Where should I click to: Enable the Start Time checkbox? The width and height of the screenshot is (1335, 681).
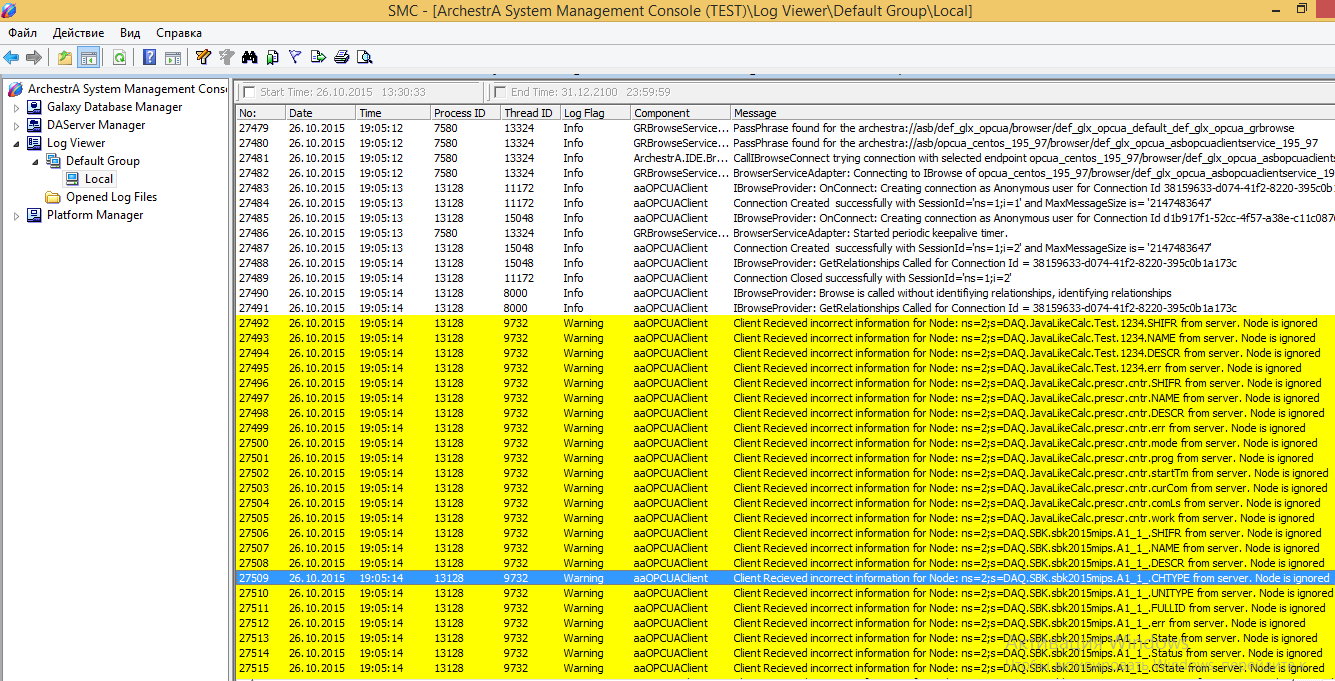tap(249, 92)
